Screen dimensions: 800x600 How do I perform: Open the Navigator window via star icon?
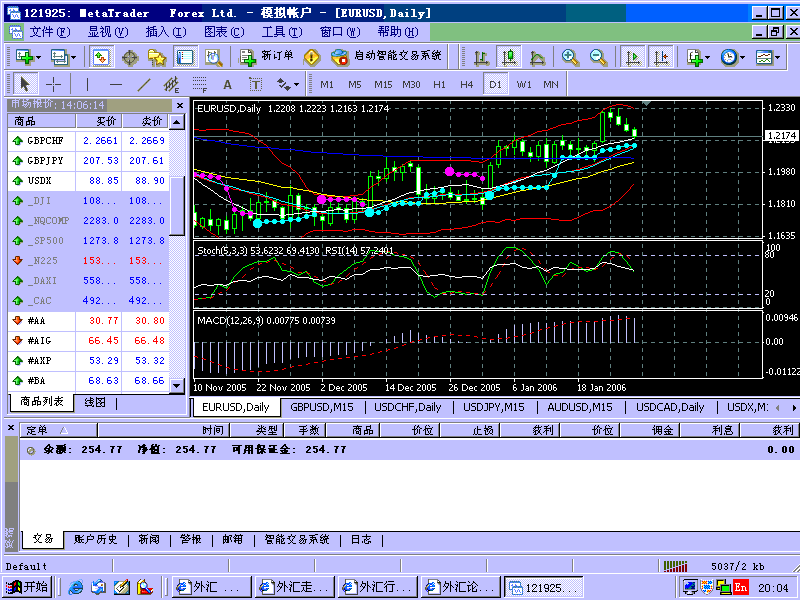157,57
